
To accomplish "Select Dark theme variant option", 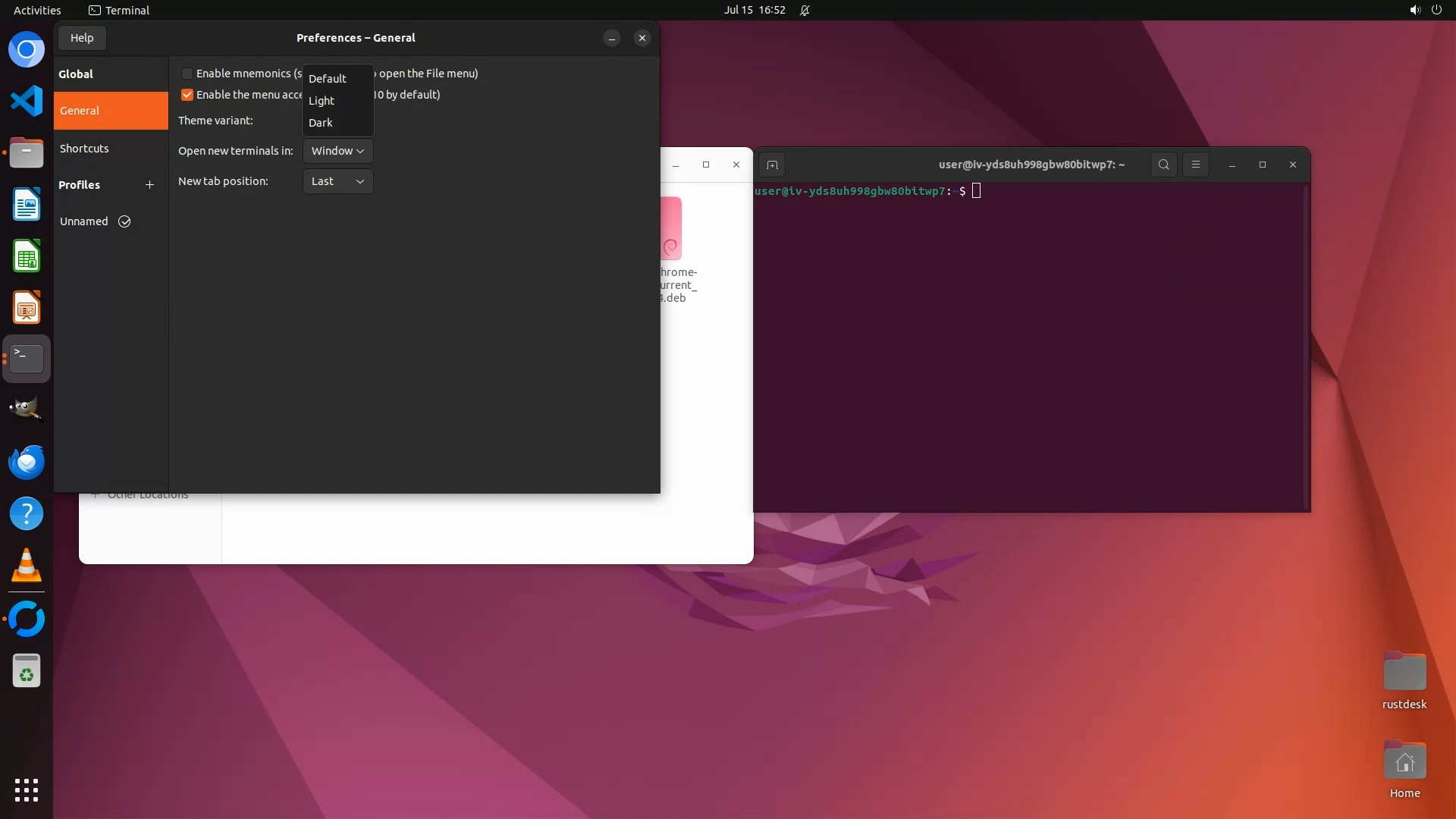I will pyautogui.click(x=321, y=123).
